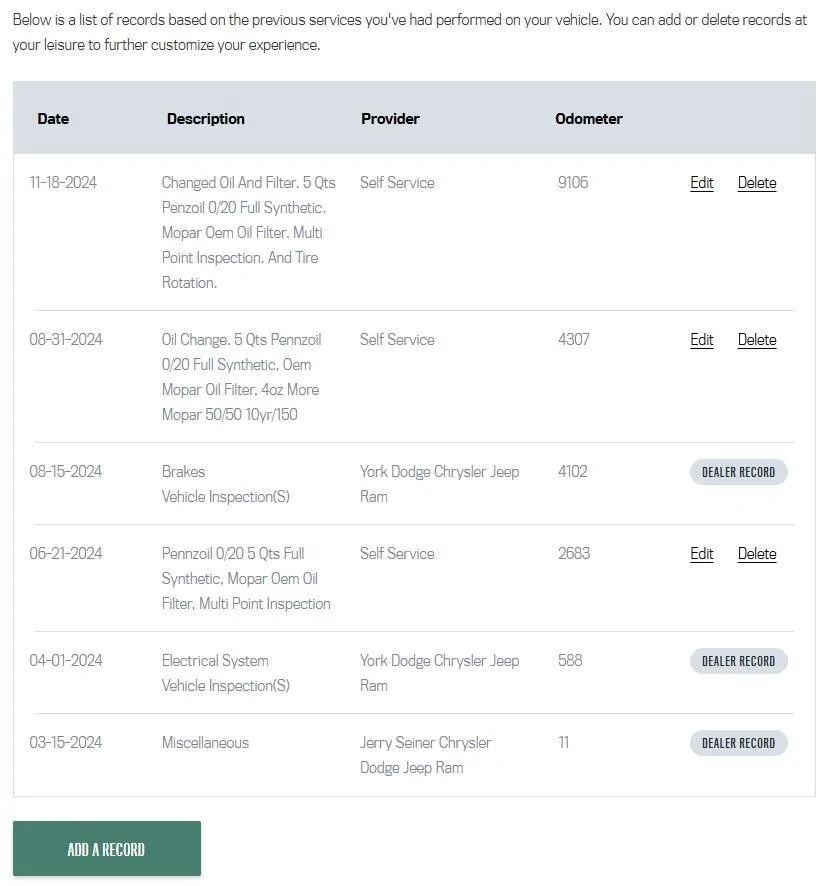Select Dealer Record badge for 08-15-2024 Brakes
825x886 pixels.
coord(738,472)
